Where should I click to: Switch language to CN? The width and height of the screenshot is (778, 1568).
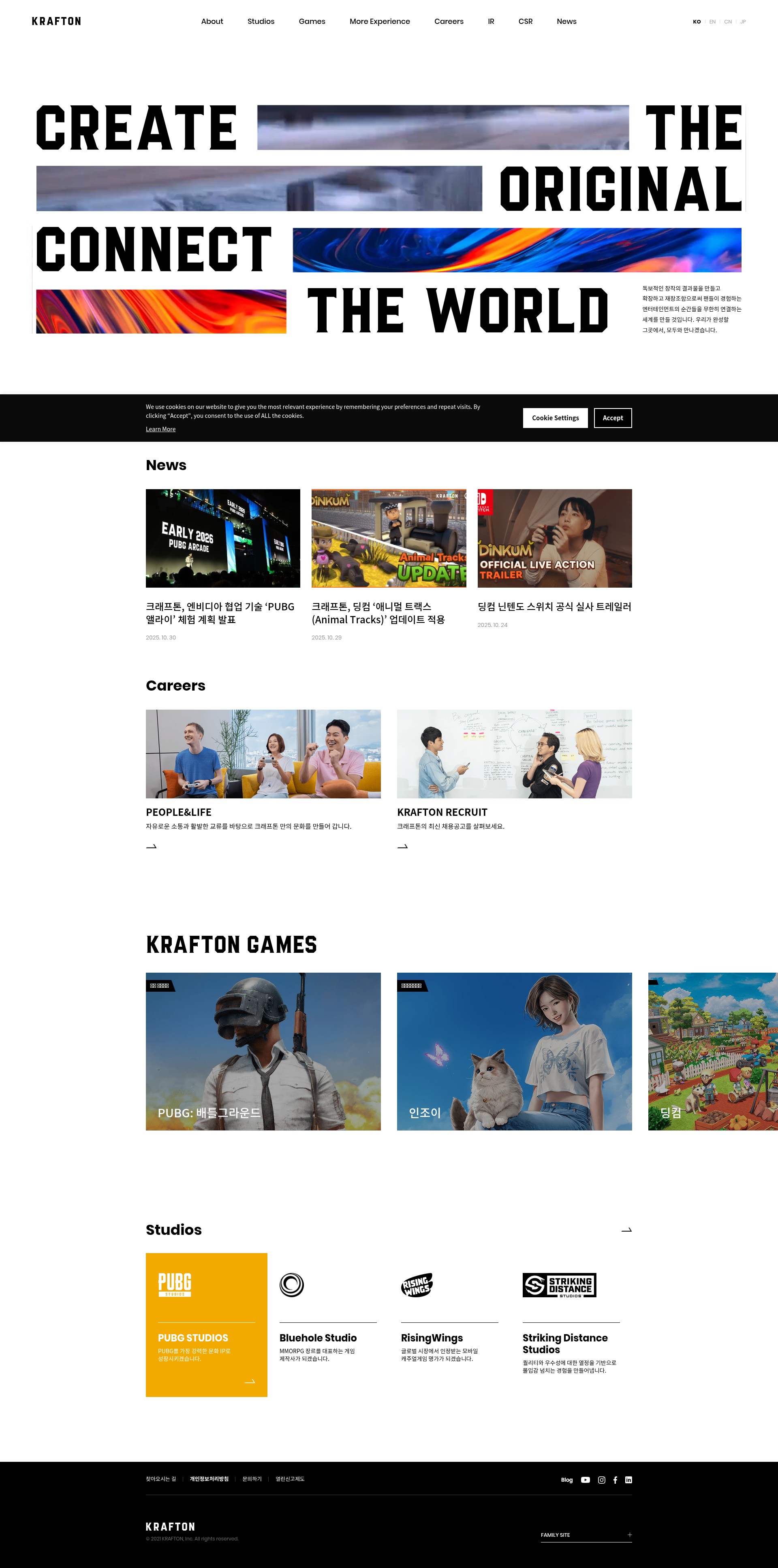tap(727, 22)
